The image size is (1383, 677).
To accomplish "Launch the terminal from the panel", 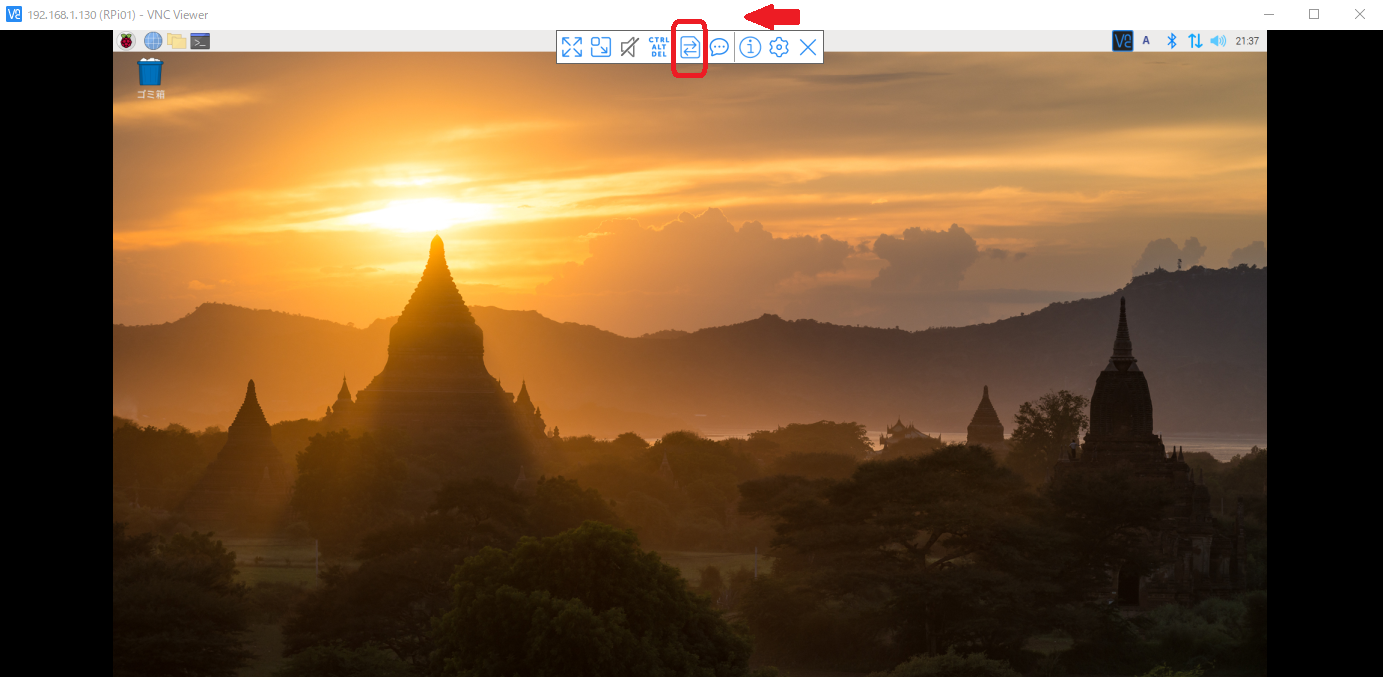I will [200, 41].
